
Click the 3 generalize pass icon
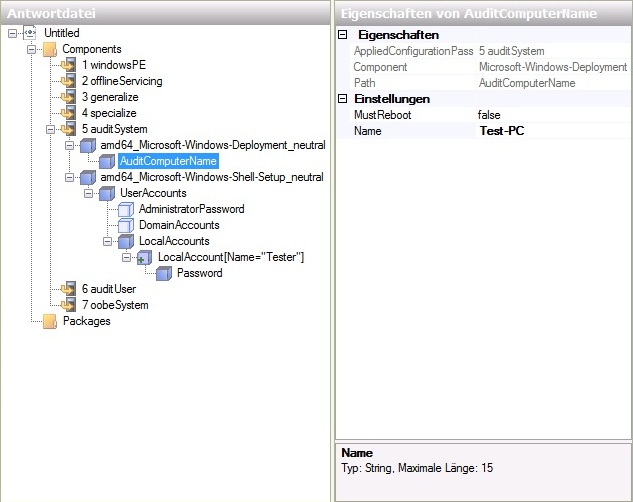(x=69, y=97)
